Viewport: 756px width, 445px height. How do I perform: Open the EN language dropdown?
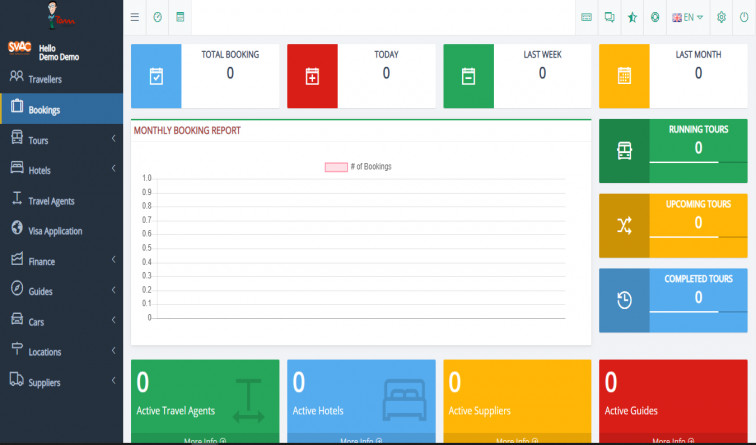[x=688, y=17]
